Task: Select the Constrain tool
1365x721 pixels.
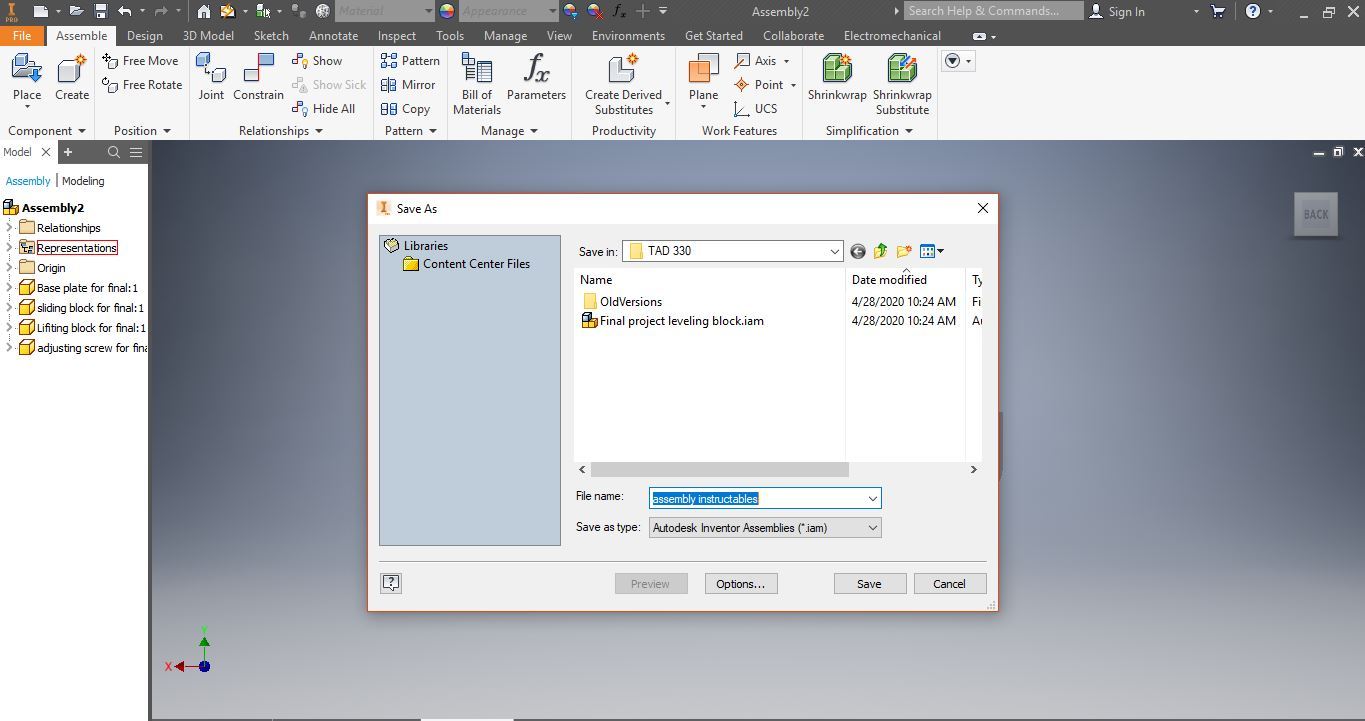Action: coord(258,79)
